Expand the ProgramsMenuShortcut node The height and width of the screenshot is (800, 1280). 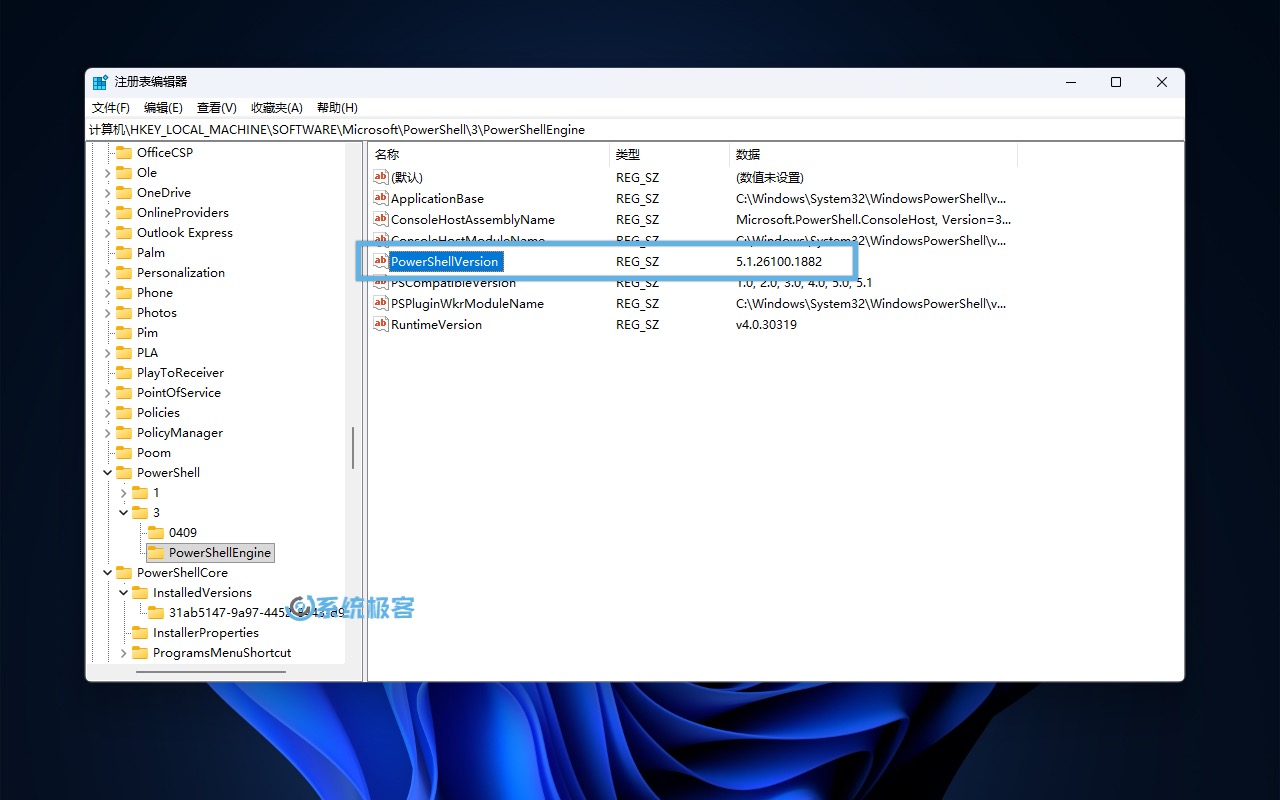(x=123, y=653)
